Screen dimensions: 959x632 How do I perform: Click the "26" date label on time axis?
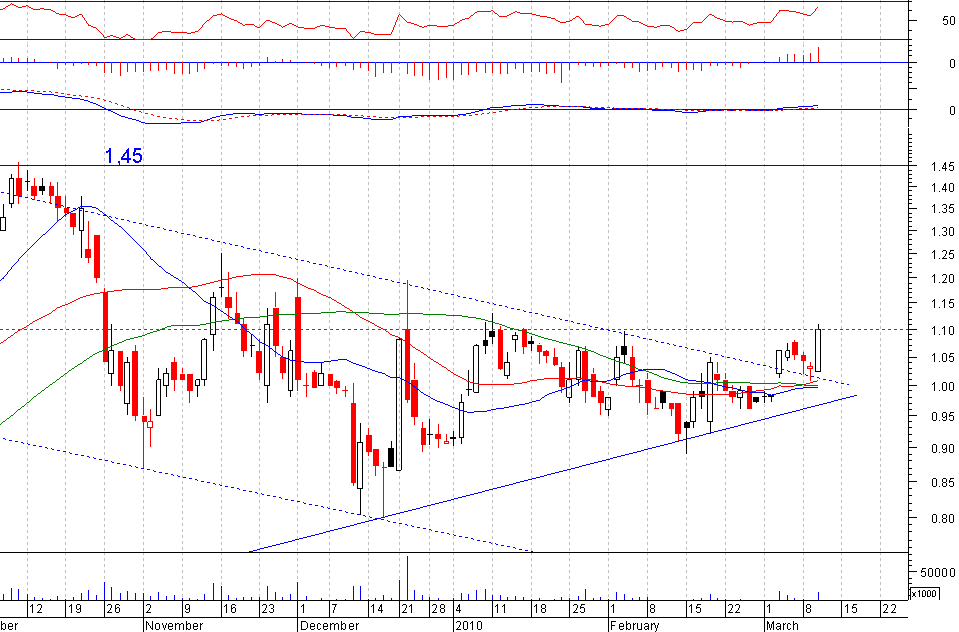(x=114, y=609)
